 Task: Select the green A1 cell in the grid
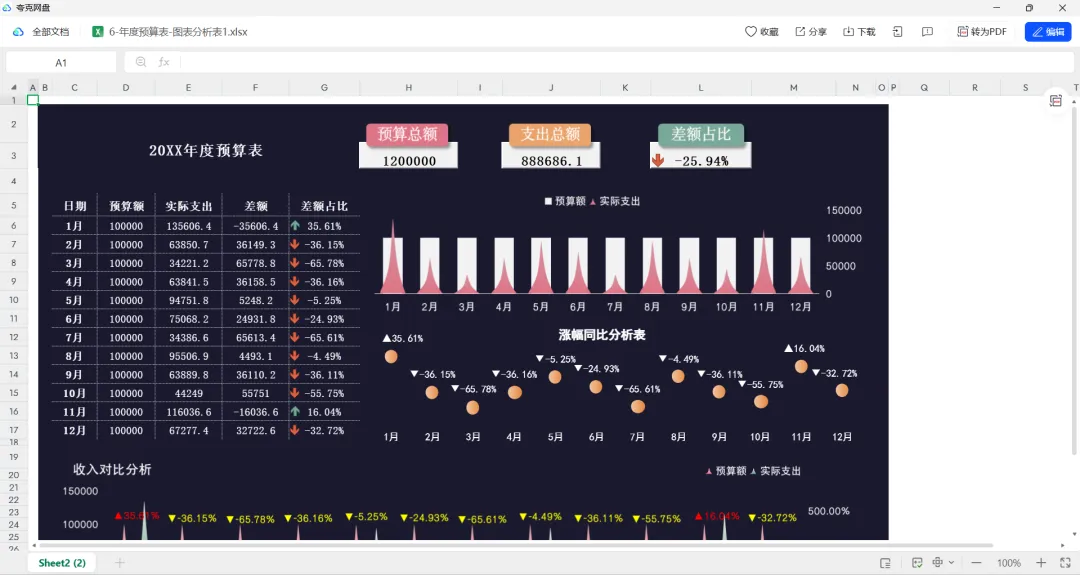pos(32,100)
